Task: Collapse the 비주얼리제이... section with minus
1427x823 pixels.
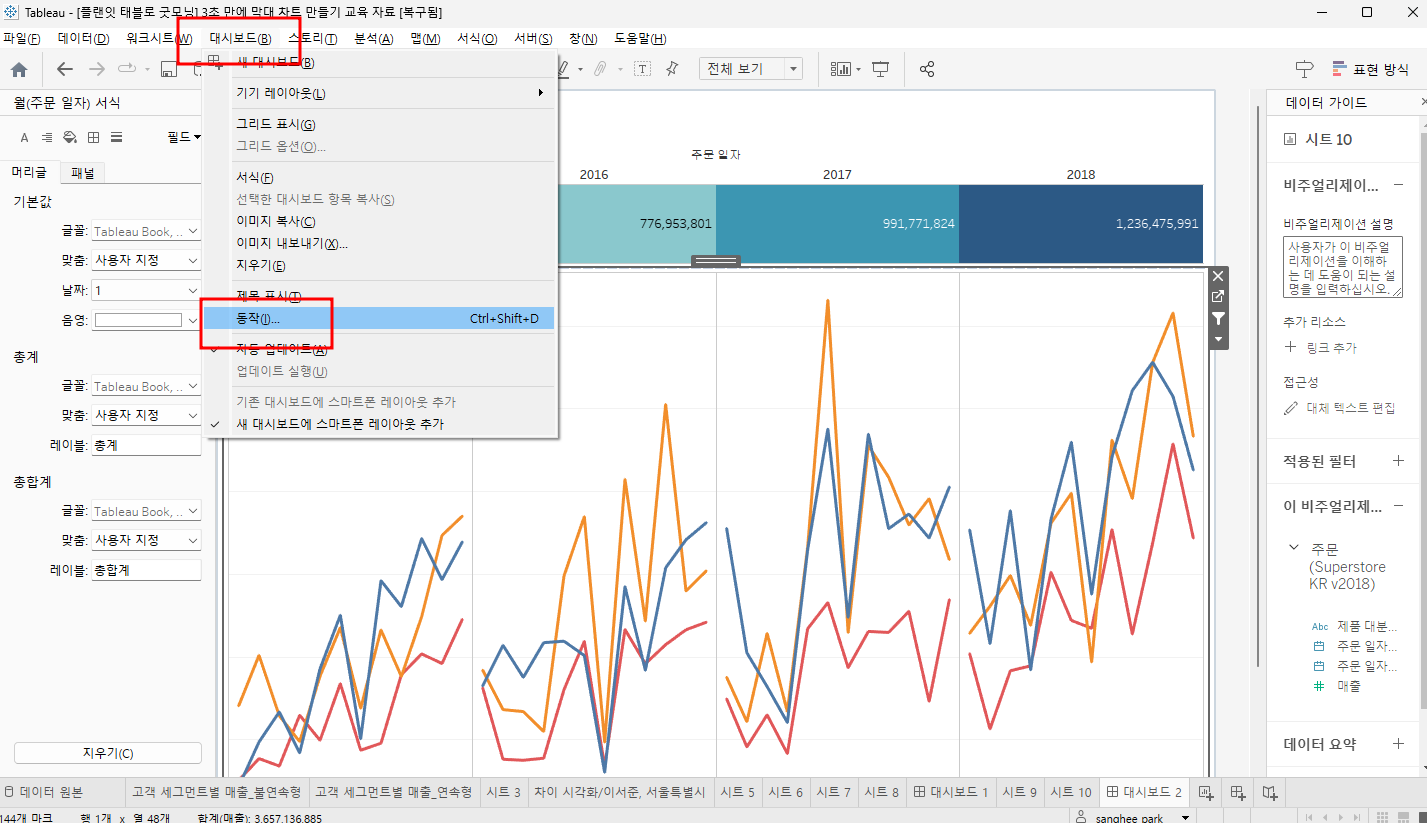Action: pos(1398,185)
